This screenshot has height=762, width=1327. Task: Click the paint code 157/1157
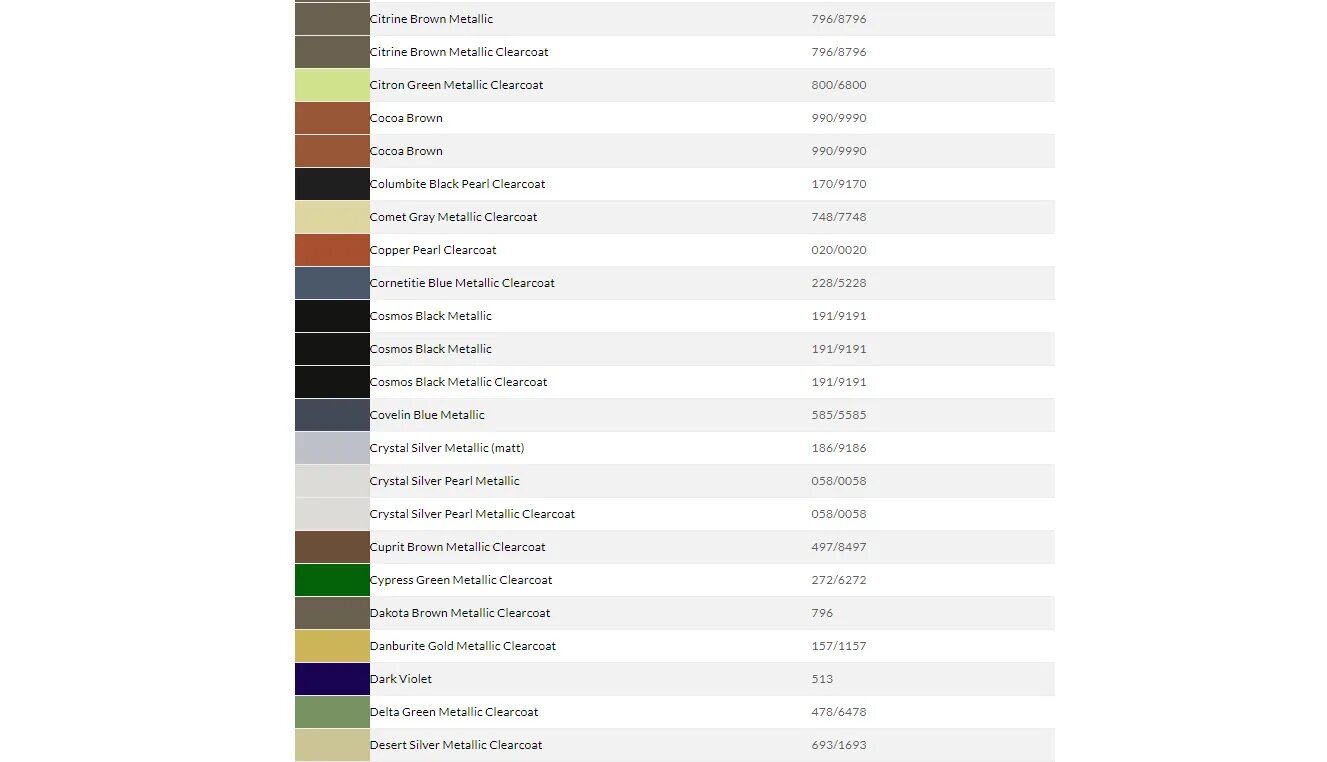(839, 646)
